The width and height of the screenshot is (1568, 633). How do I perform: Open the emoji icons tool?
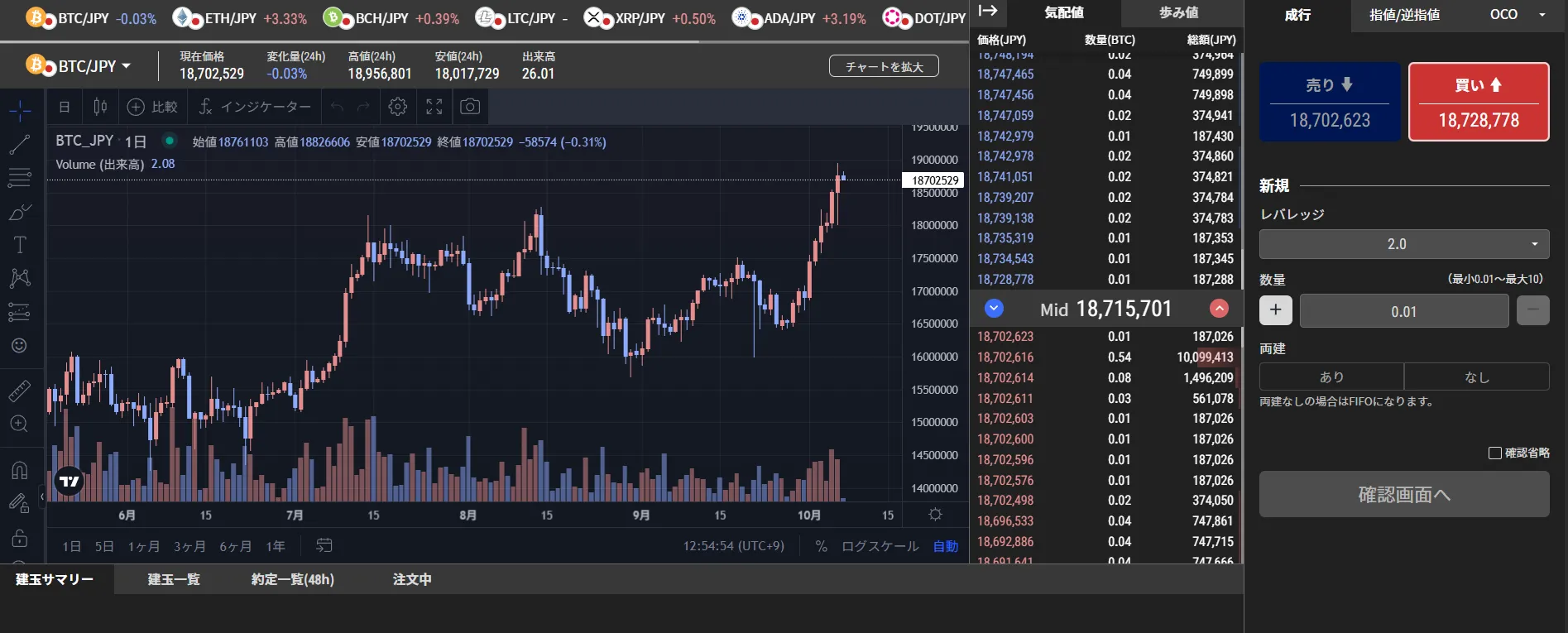20,346
